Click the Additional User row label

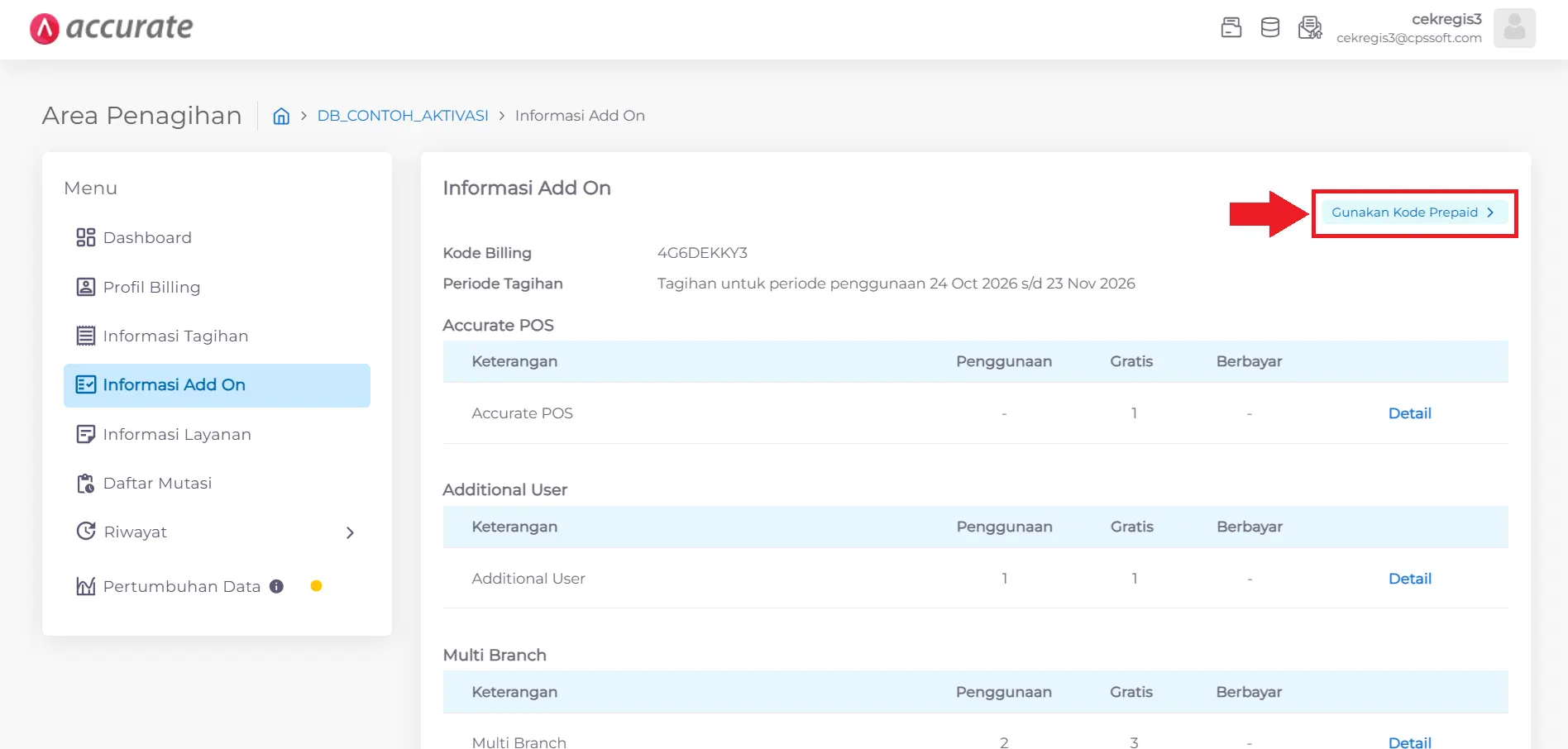(528, 579)
